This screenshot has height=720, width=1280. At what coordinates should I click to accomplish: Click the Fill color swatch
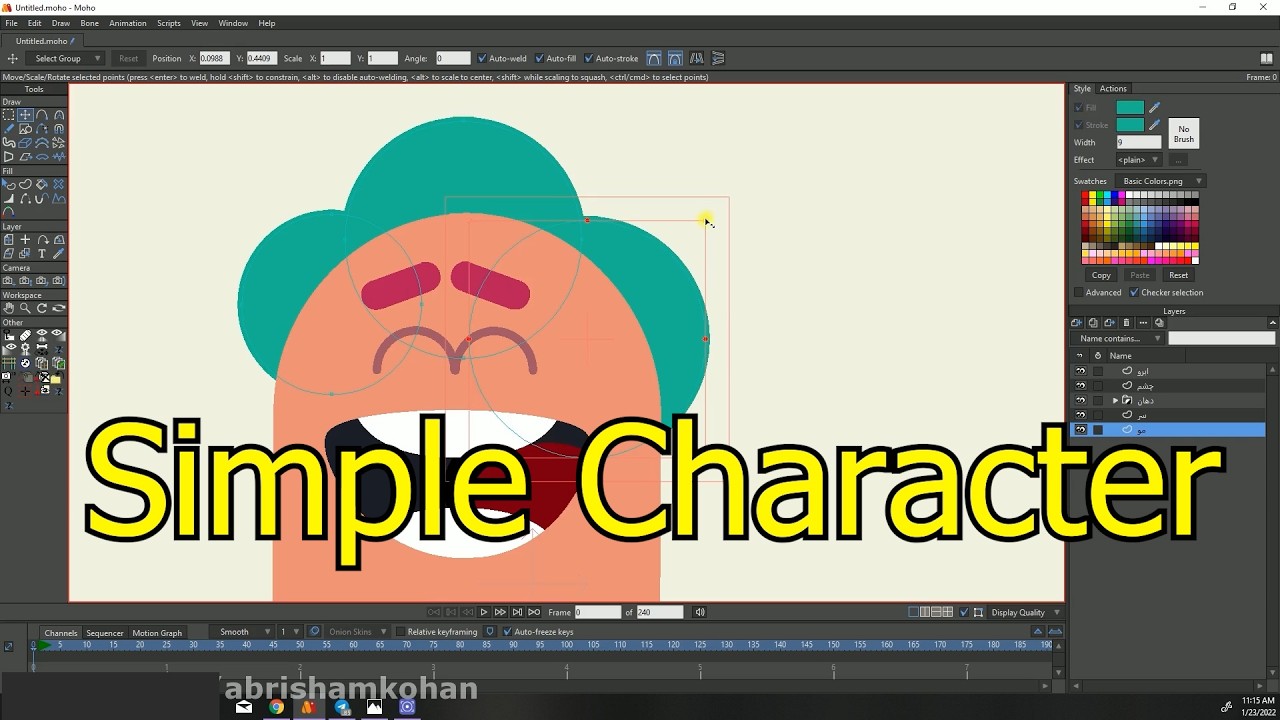click(1130, 107)
